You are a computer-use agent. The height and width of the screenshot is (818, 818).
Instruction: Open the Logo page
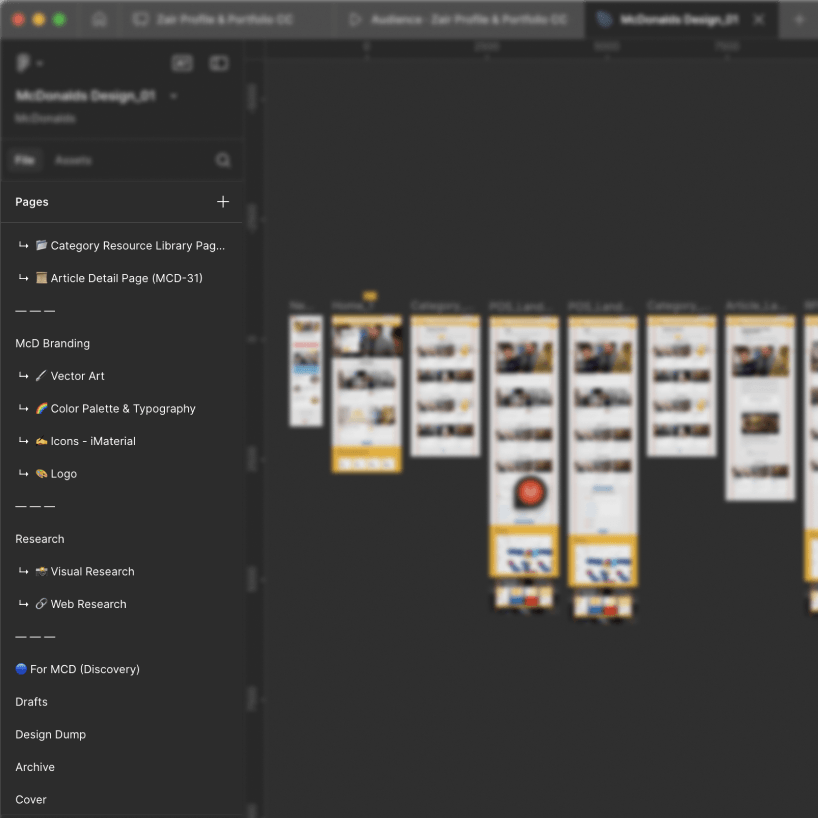click(x=122, y=474)
